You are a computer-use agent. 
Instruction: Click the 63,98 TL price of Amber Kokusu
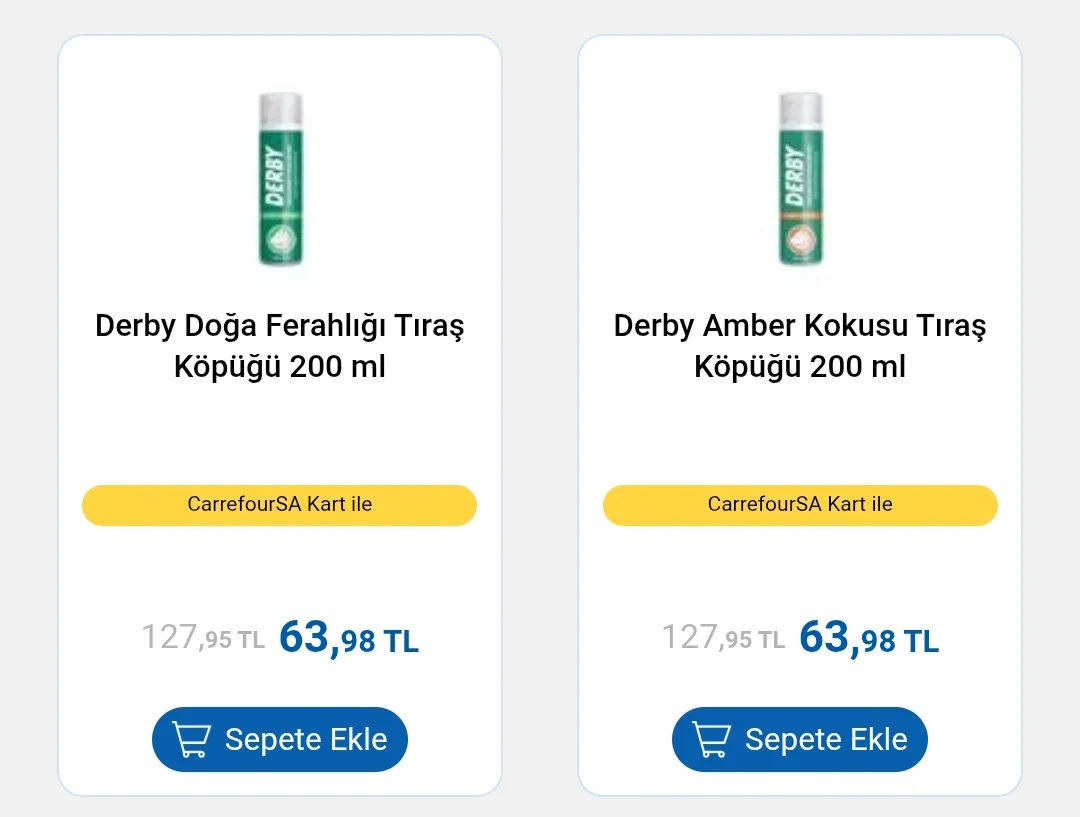click(x=869, y=637)
